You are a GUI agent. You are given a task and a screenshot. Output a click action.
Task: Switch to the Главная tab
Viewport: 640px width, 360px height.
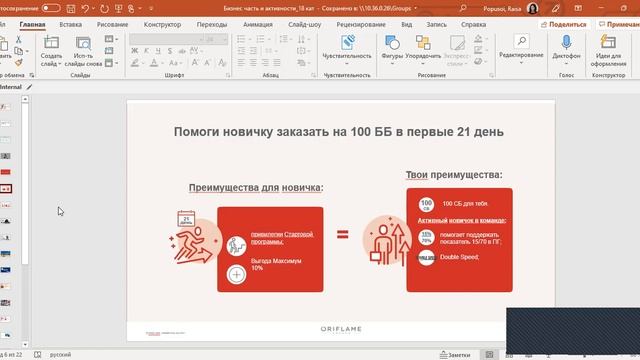[32, 24]
